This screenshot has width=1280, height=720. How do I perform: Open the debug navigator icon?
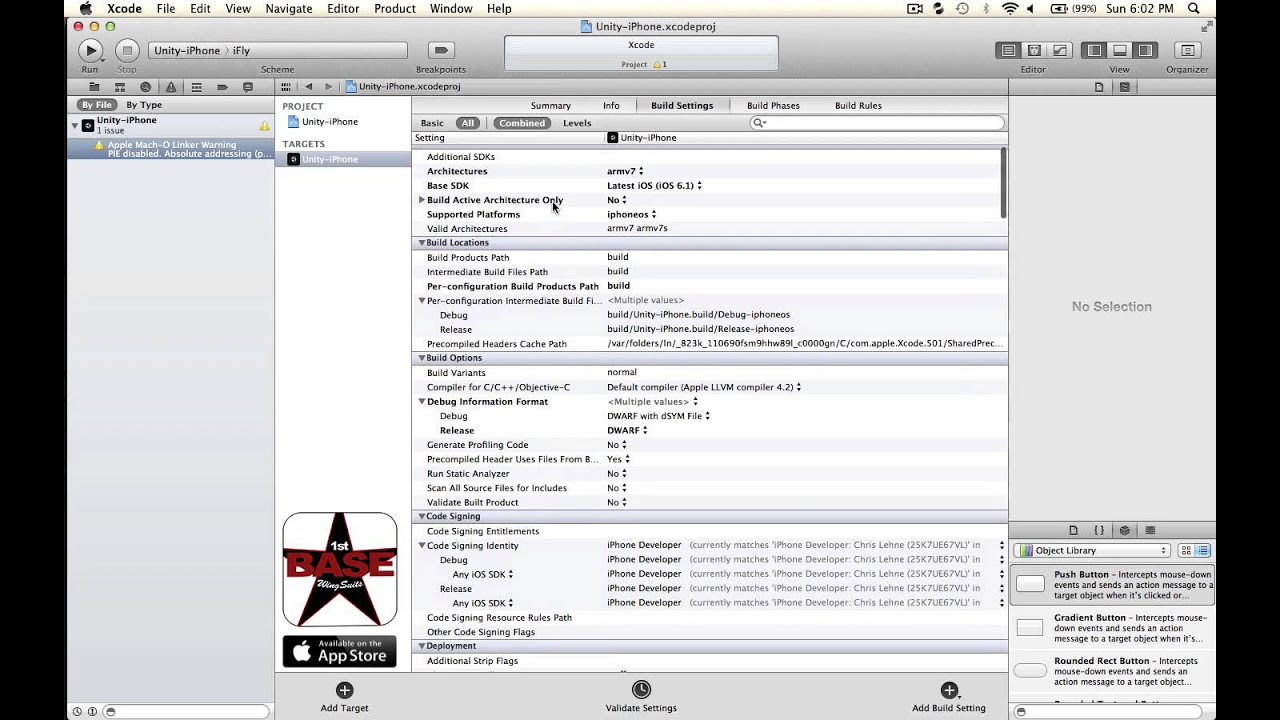[197, 87]
